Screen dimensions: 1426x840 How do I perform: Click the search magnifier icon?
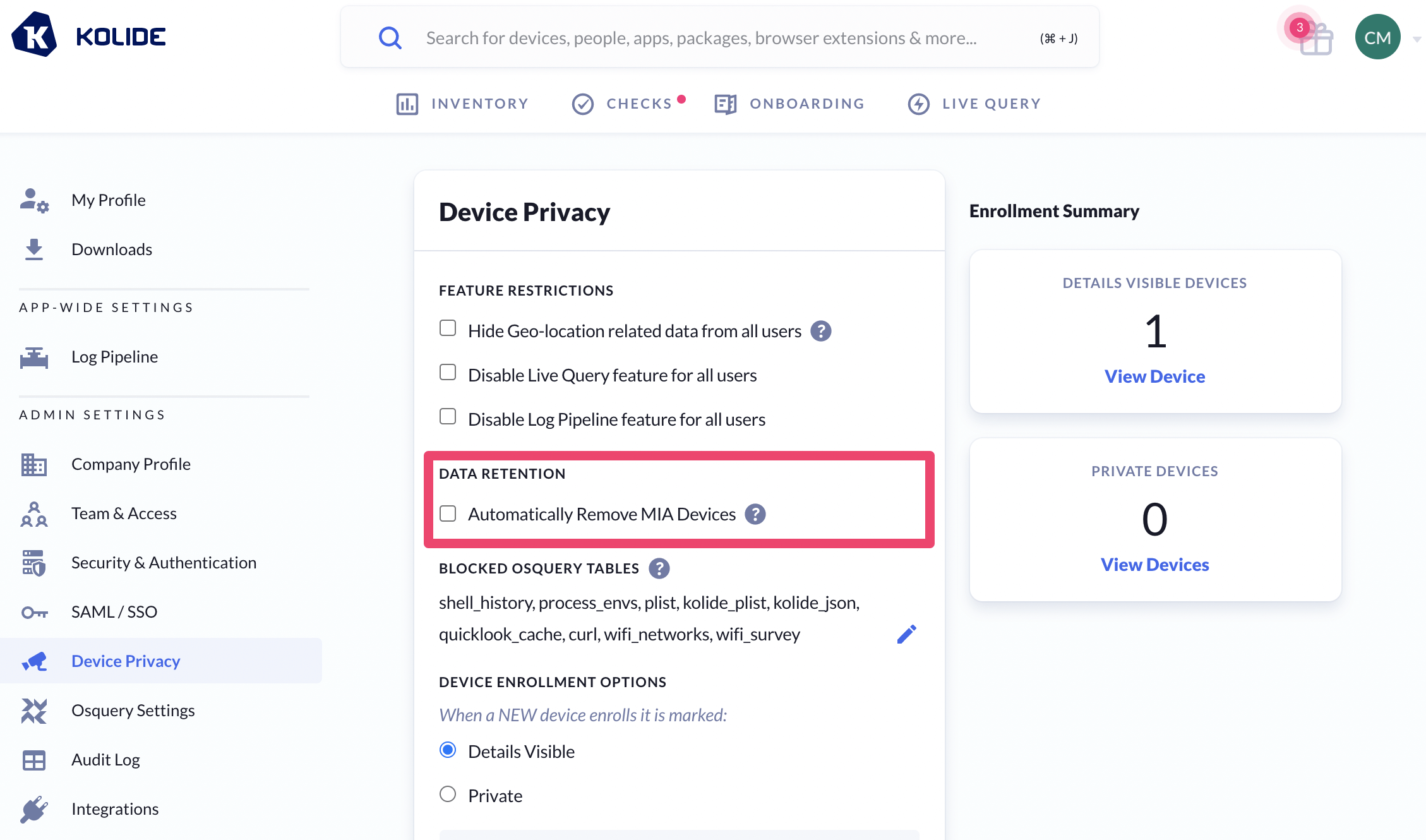(x=390, y=38)
